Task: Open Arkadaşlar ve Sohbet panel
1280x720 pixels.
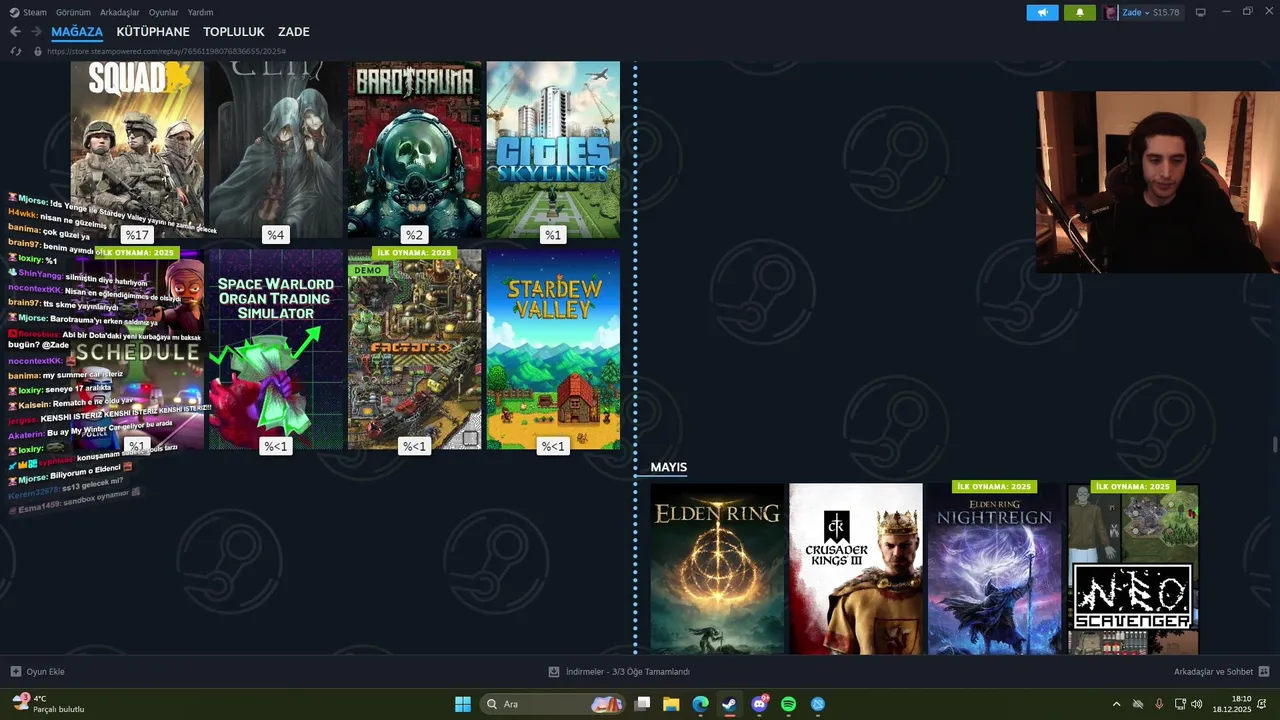Action: click(x=1221, y=672)
